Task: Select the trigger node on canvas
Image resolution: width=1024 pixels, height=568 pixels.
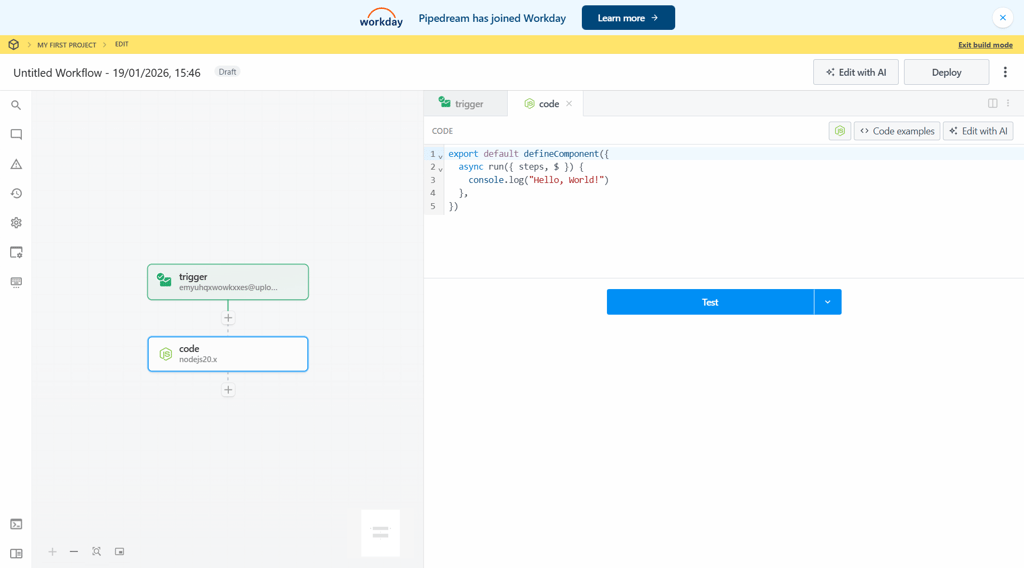Action: (x=228, y=282)
